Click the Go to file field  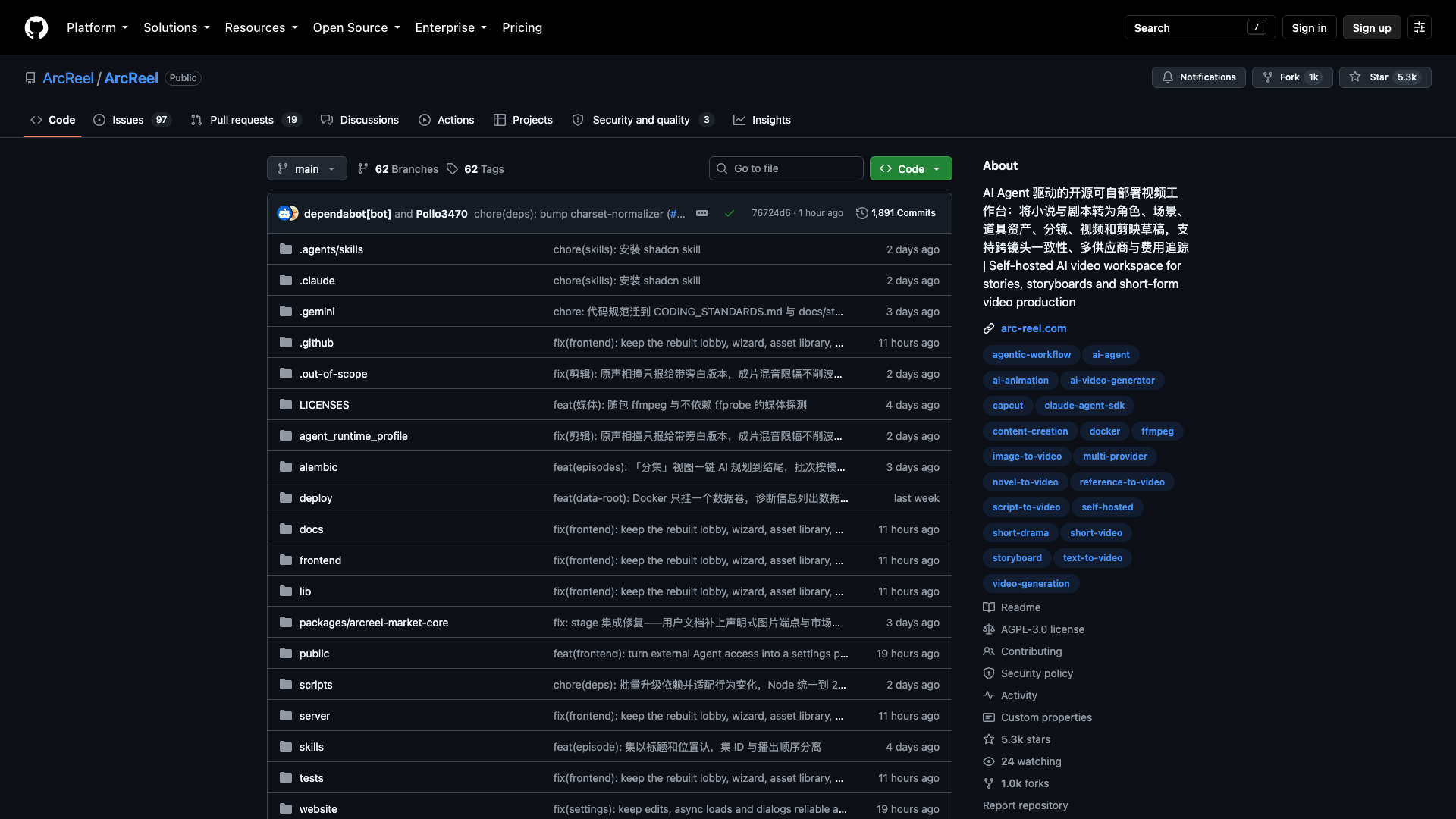(786, 168)
